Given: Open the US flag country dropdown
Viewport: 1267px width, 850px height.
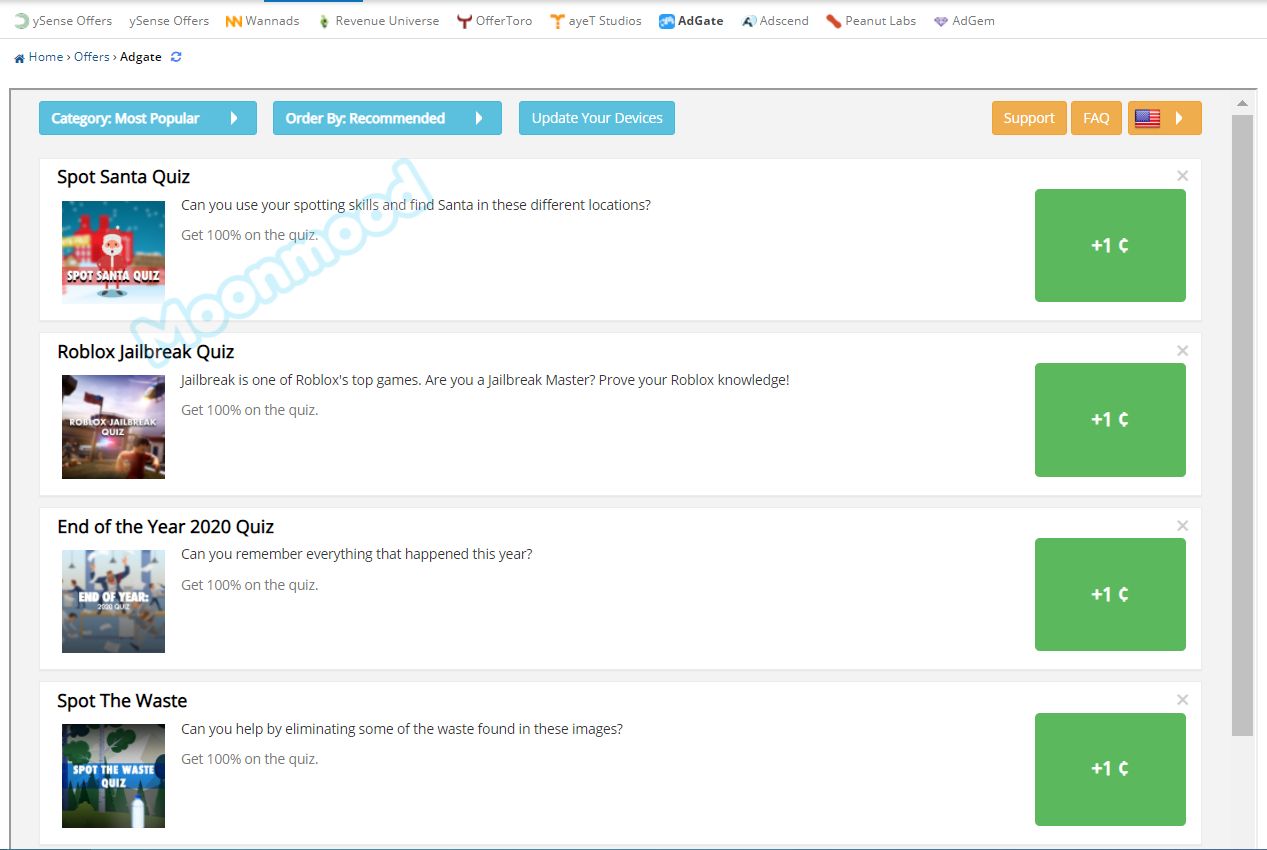Looking at the screenshot, I should click(1165, 118).
